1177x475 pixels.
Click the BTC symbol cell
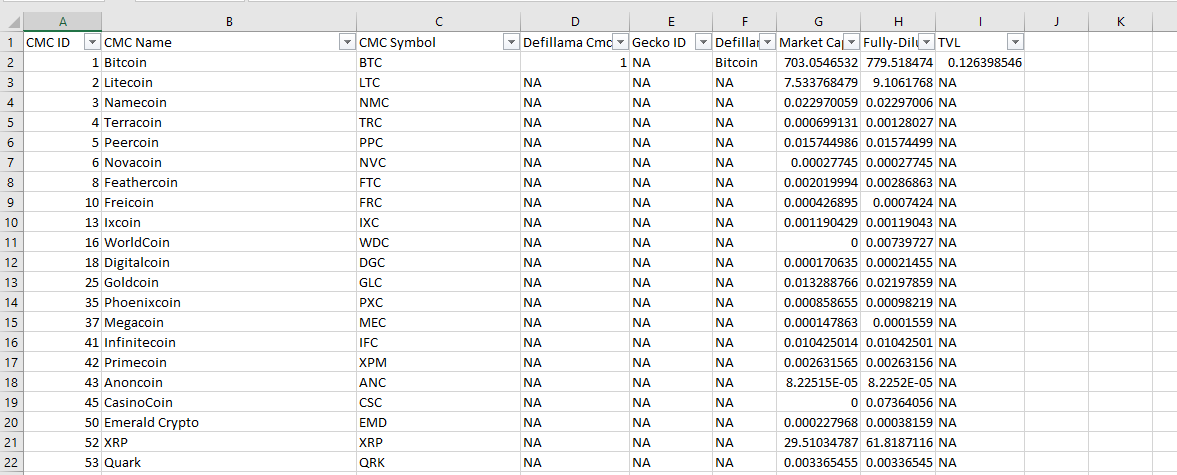(438, 63)
